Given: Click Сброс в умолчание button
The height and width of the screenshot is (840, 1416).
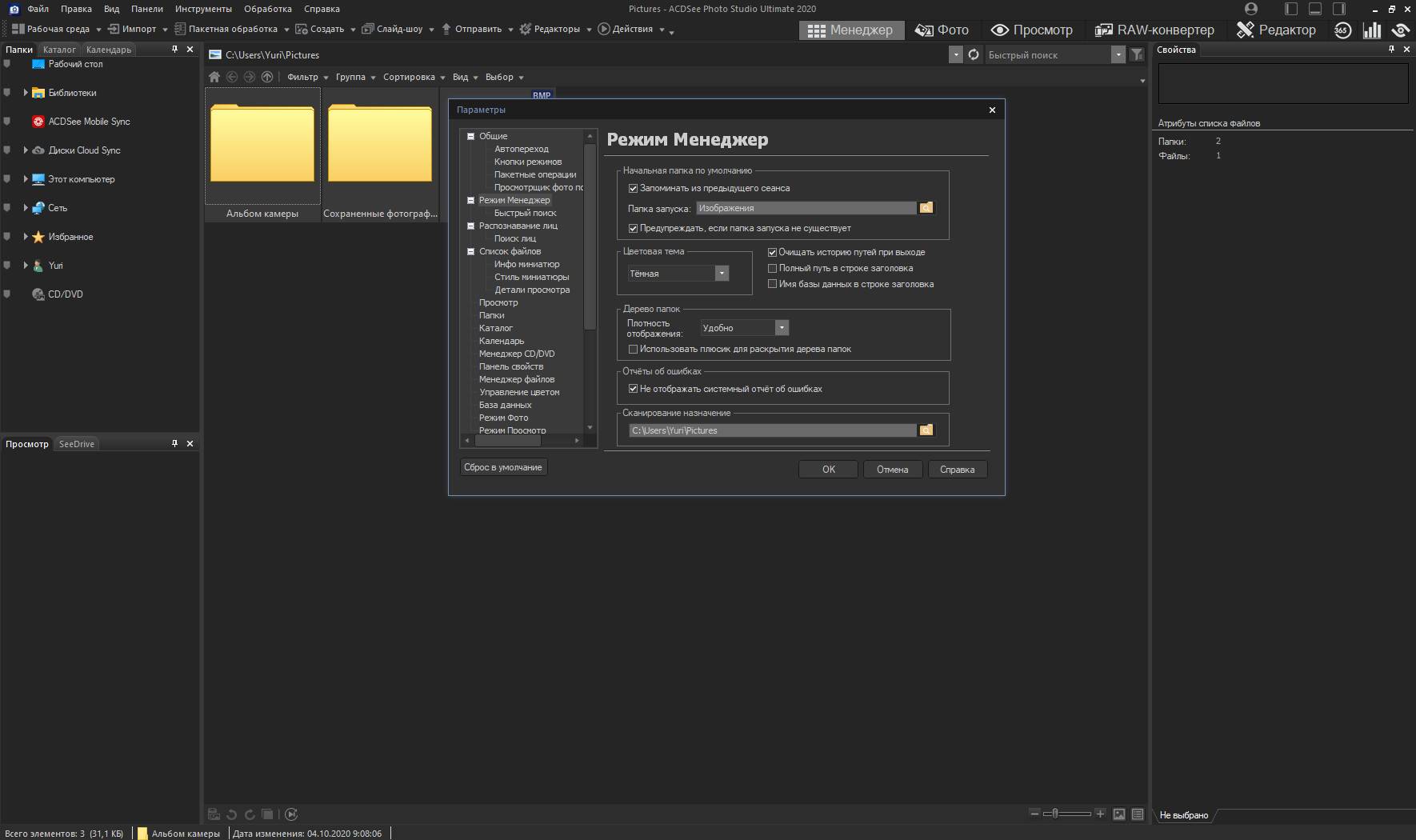Looking at the screenshot, I should [503, 467].
